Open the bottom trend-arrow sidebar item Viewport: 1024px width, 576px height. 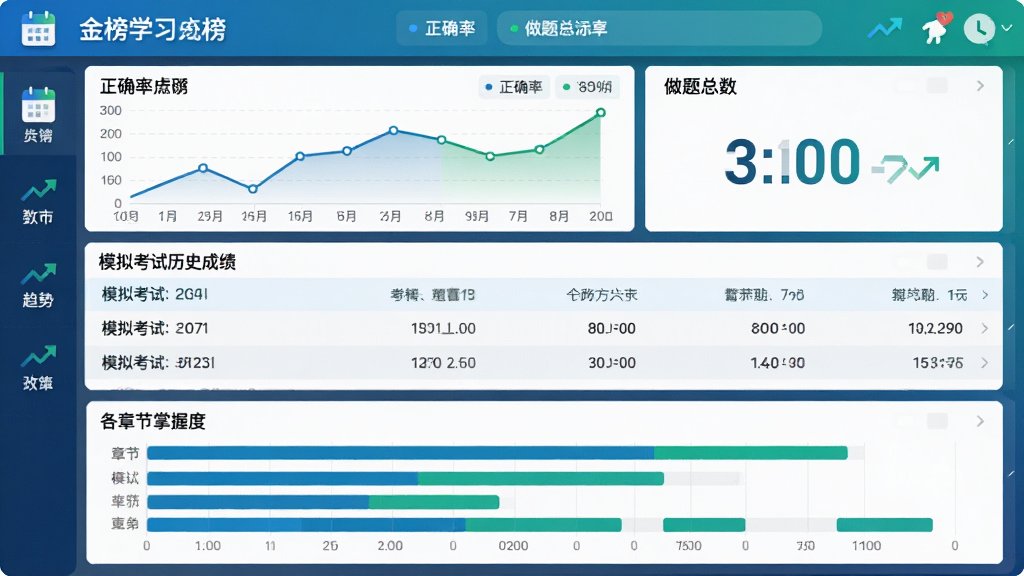click(38, 368)
